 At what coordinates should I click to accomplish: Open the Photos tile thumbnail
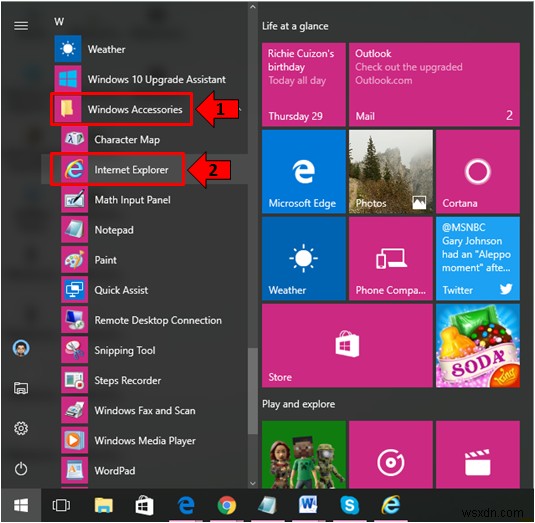(x=391, y=172)
